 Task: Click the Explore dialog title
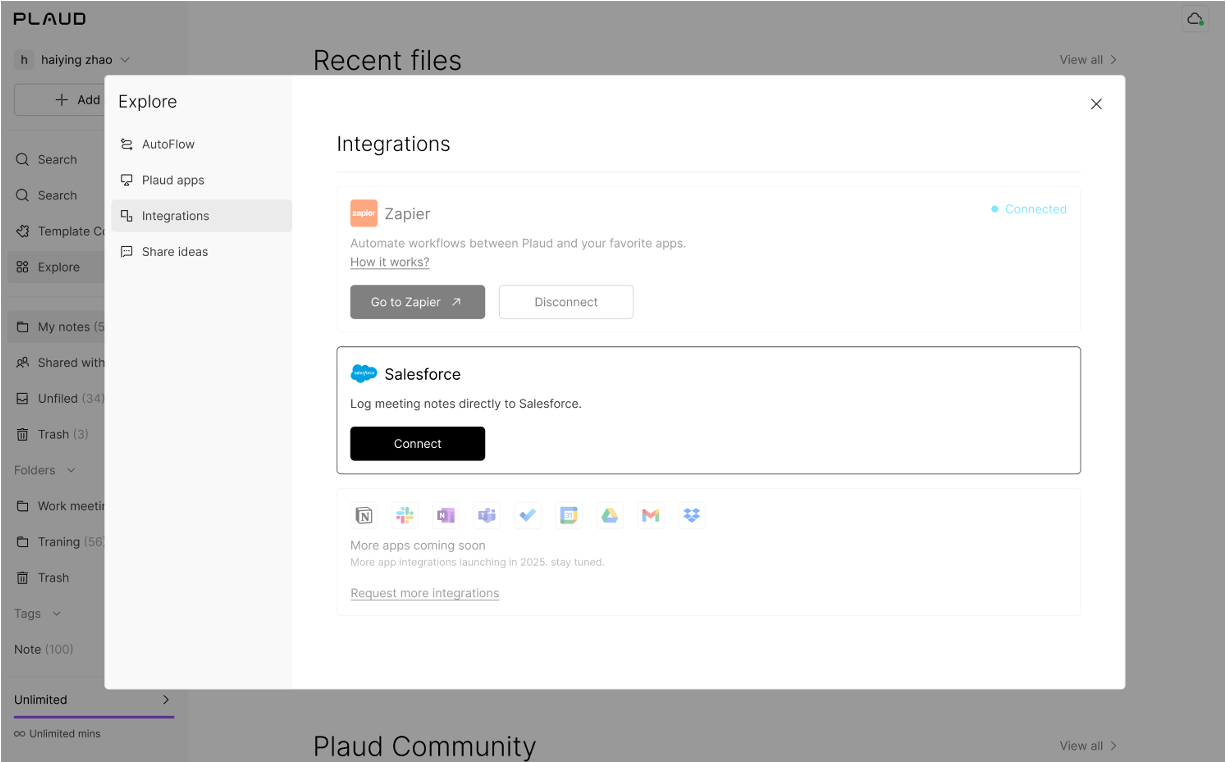pyautogui.click(x=148, y=102)
